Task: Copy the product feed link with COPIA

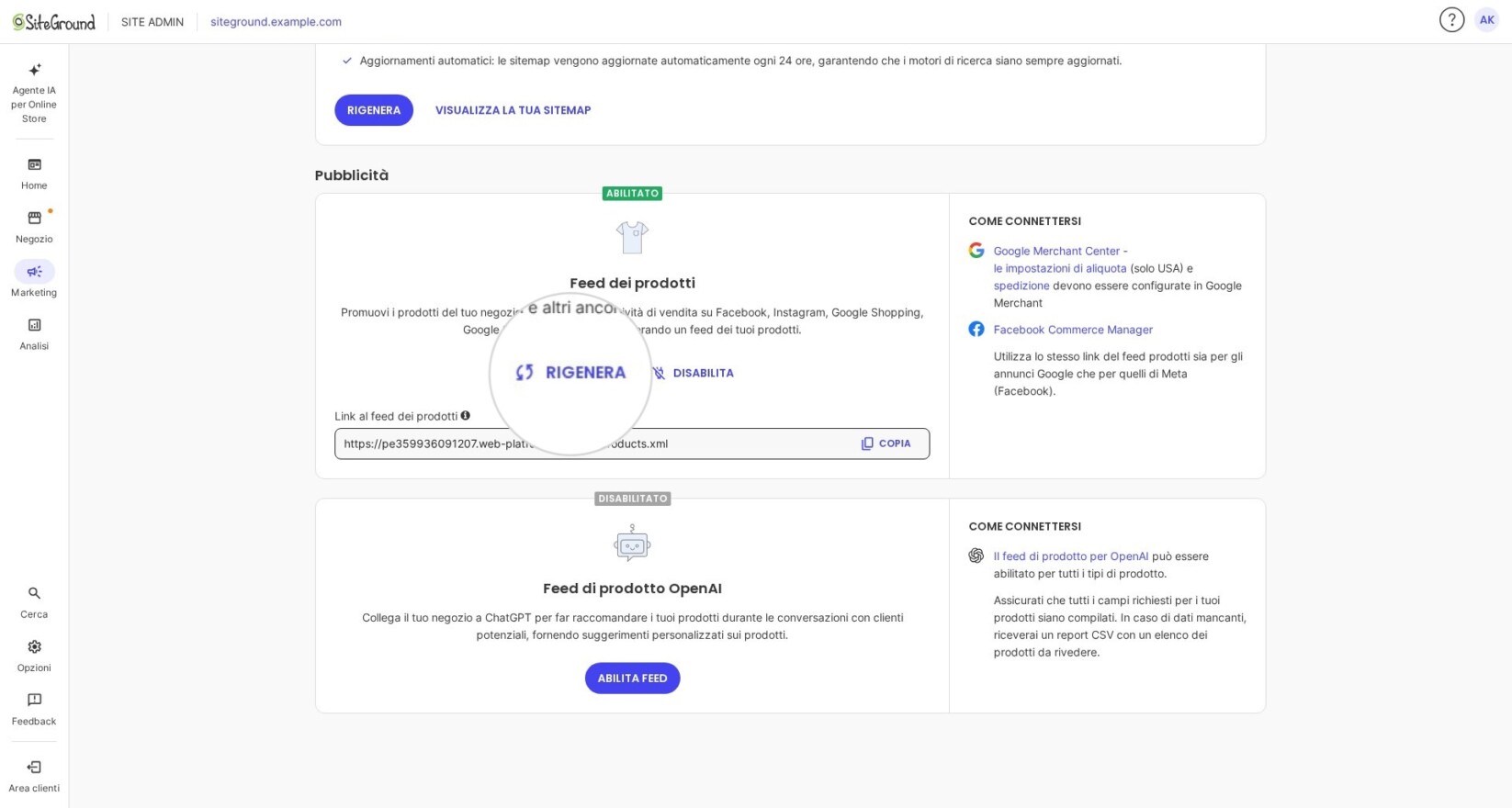Action: 886,443
